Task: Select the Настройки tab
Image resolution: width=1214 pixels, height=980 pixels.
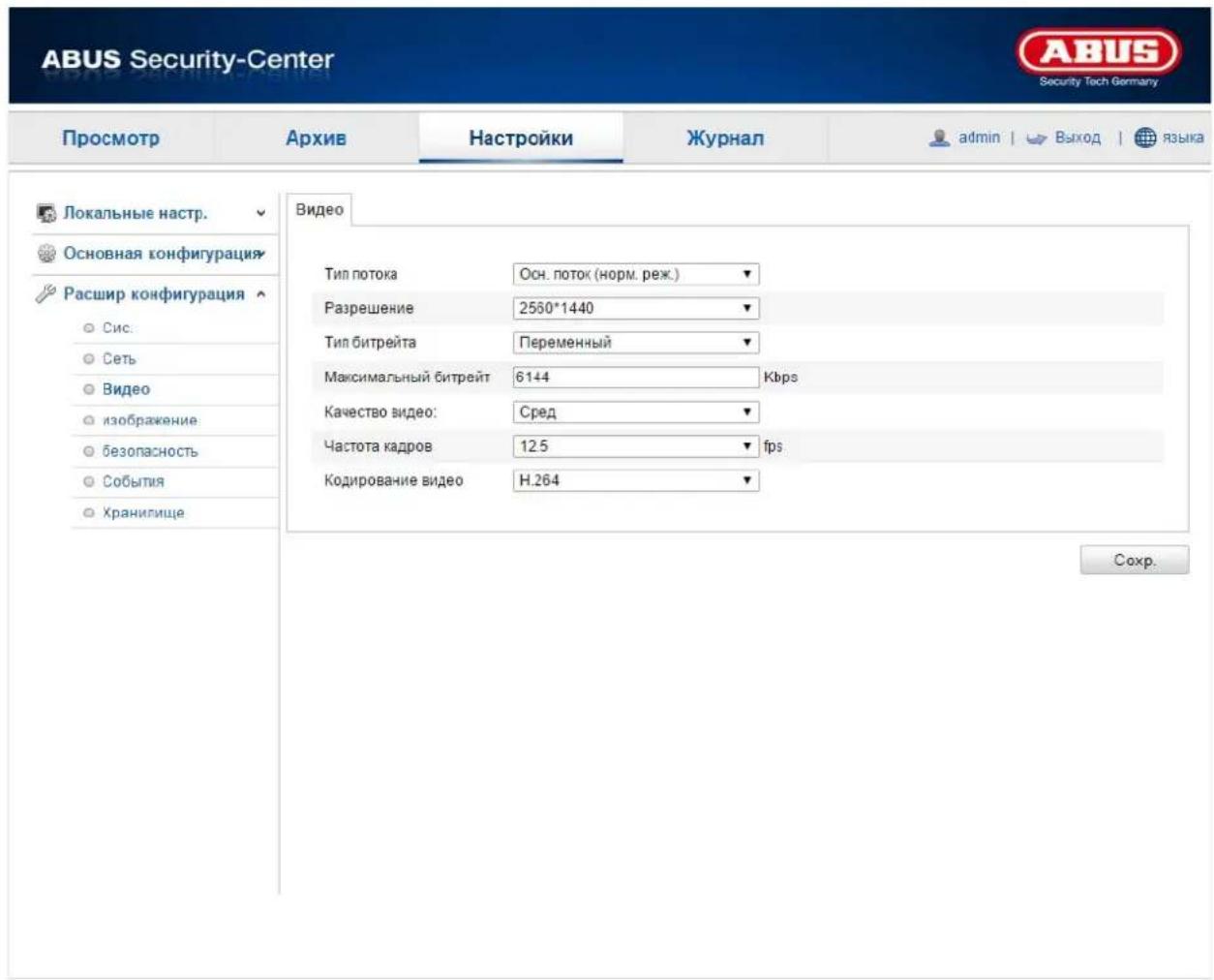Action: tap(521, 138)
